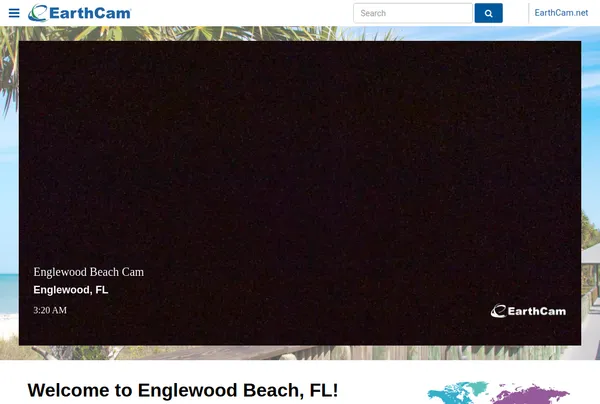Open the EarthCam.net link
600x404 pixels.
point(561,13)
